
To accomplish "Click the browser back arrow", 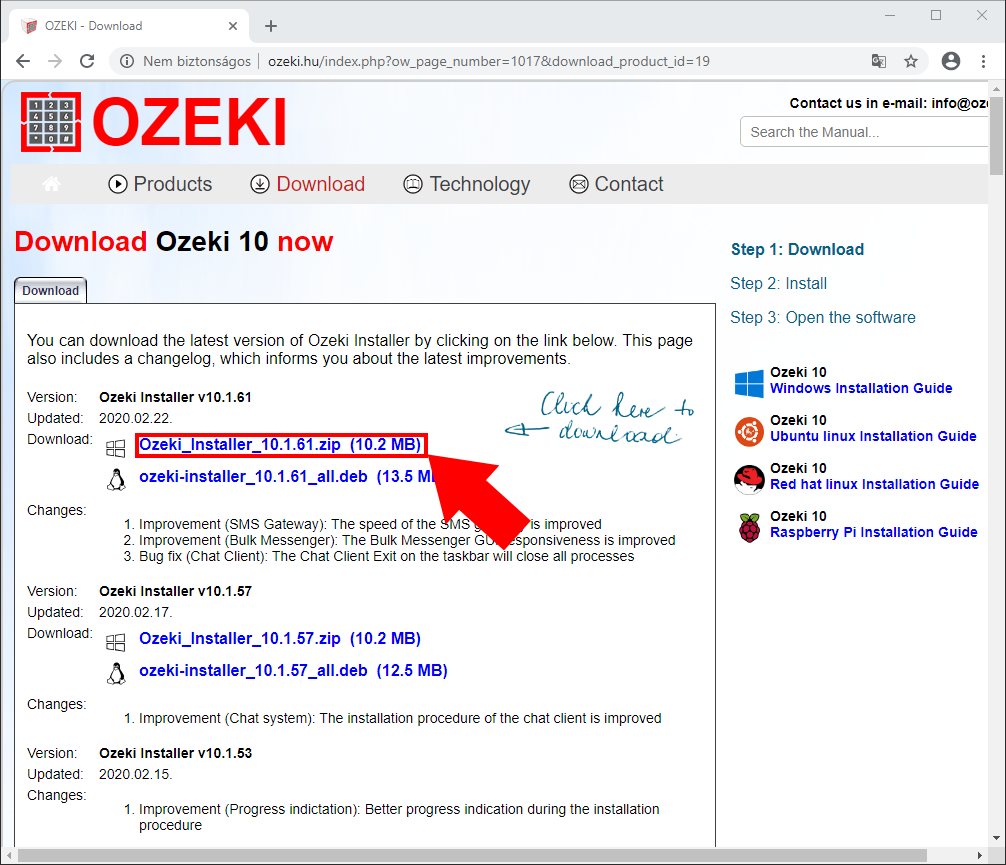I will tap(23, 61).
